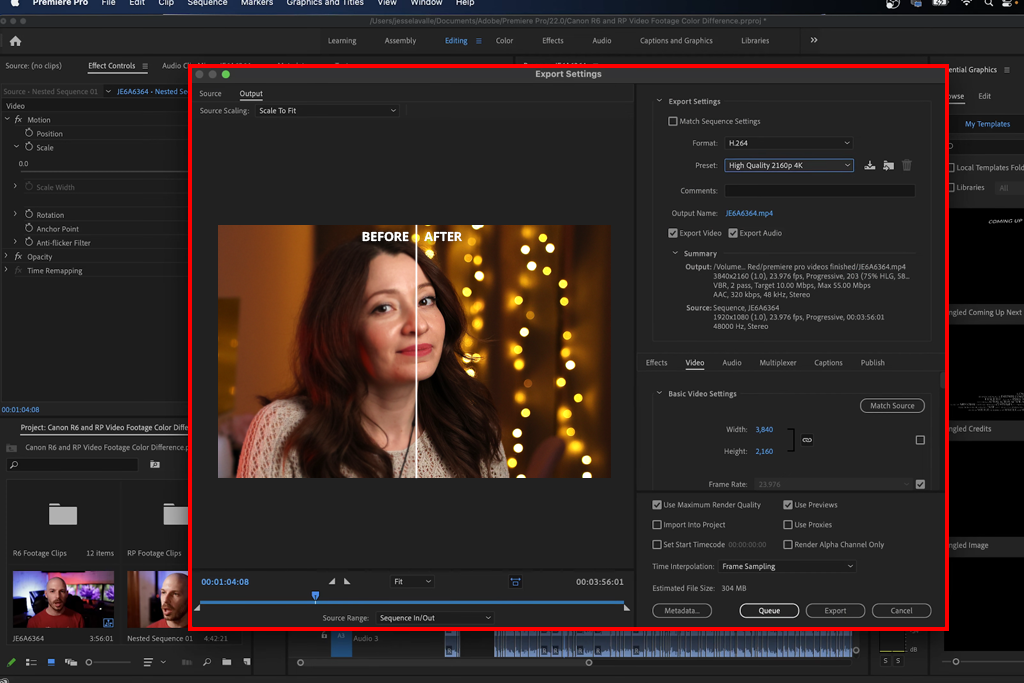Open the Editing workspace menu icon
1024x683 pixels.
click(x=479, y=40)
